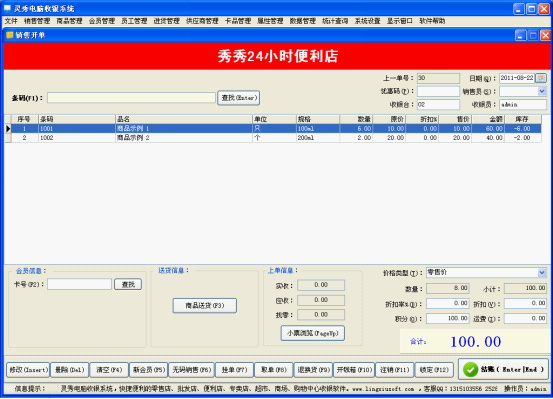Screen dimensions: 553x399
Task: Click the 品名 column header
Action: [x=184, y=119]
